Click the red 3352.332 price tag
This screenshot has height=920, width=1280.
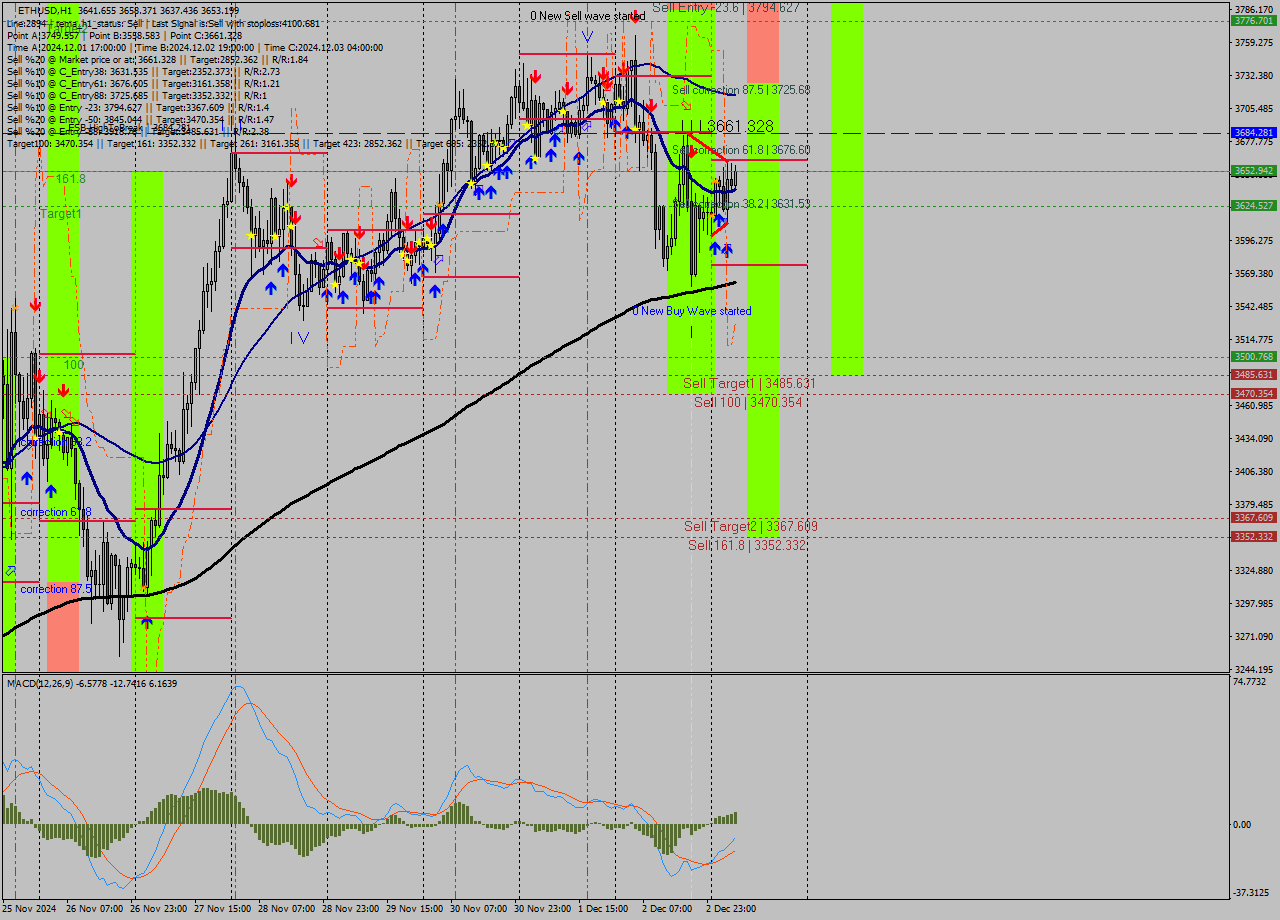coord(1254,537)
